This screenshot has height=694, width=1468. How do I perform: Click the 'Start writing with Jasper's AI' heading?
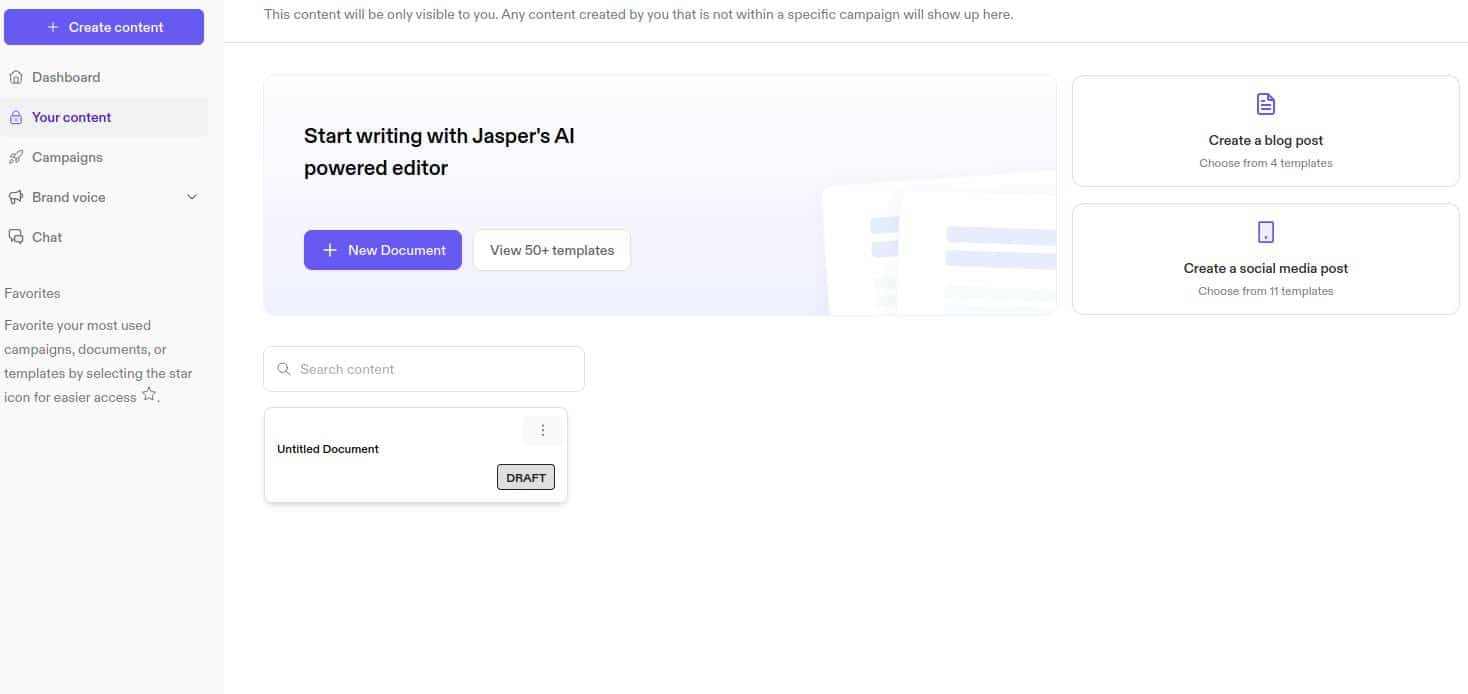pyautogui.click(x=439, y=152)
